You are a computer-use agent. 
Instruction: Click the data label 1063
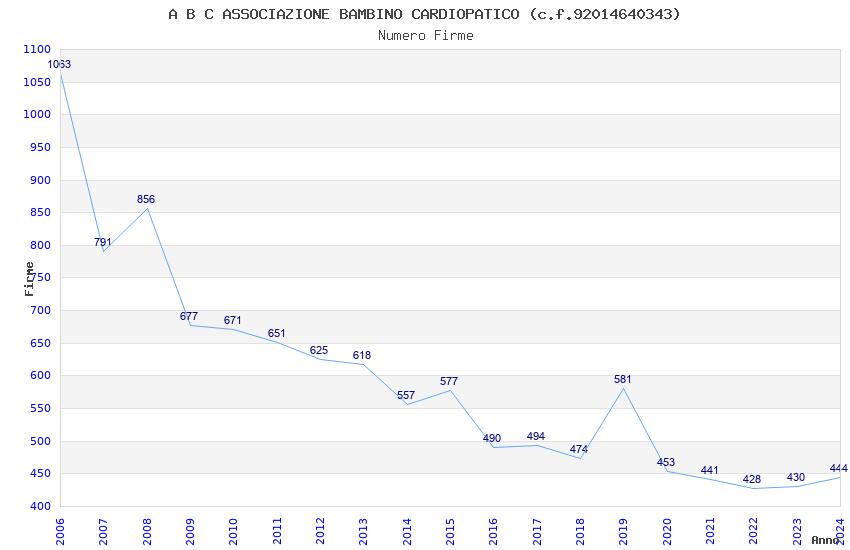tap(59, 64)
